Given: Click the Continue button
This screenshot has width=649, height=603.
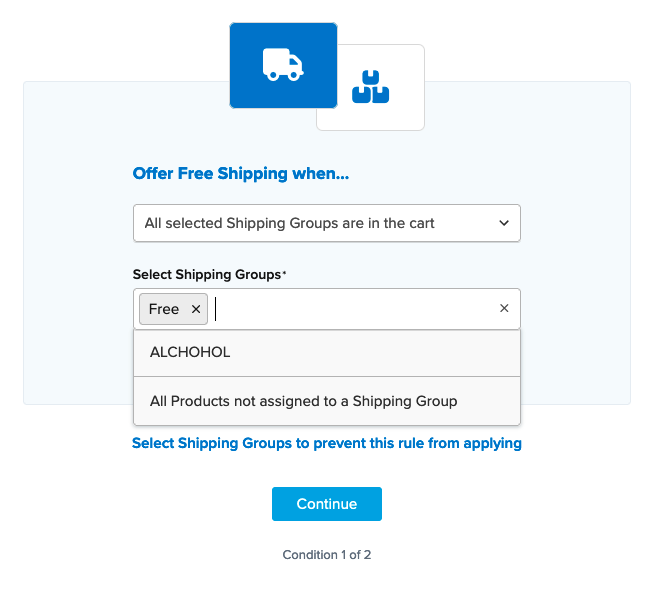Looking at the screenshot, I should pos(326,504).
